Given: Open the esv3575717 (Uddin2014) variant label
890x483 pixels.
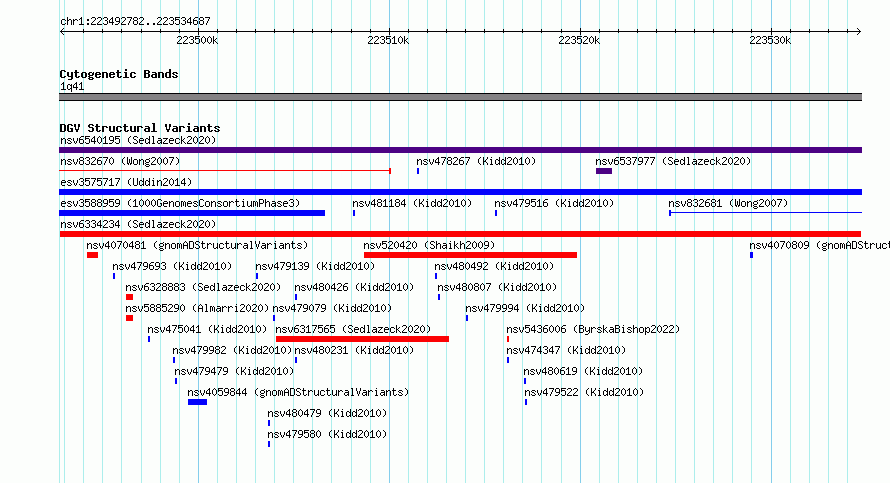Looking at the screenshot, I should point(126,182).
